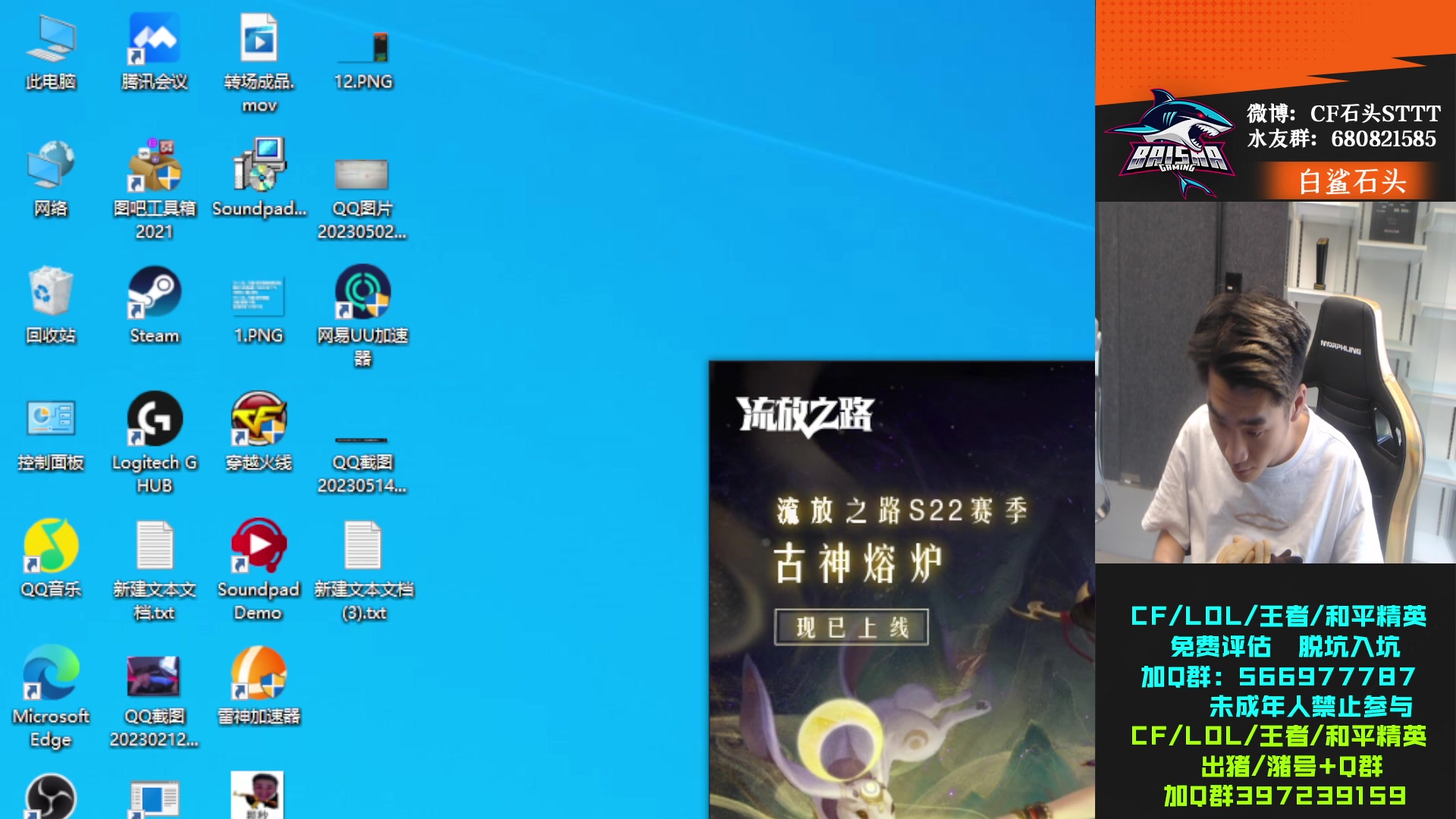The width and height of the screenshot is (1456, 819).
Task: Launch Soundpad Demo shortcut
Action: click(x=259, y=570)
